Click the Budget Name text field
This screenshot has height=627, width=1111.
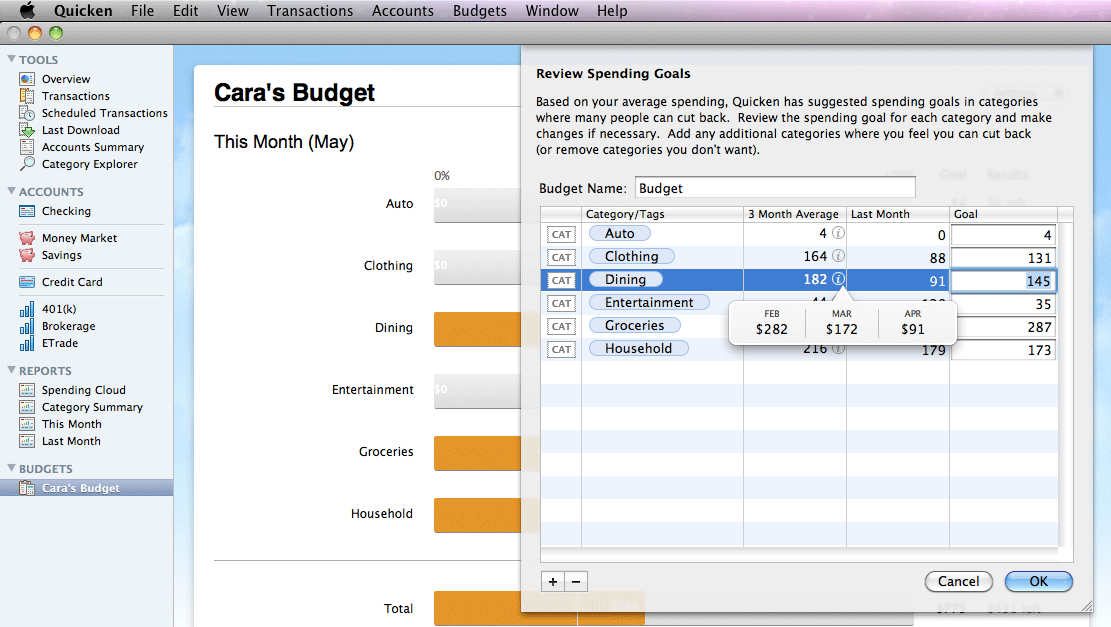coord(774,188)
